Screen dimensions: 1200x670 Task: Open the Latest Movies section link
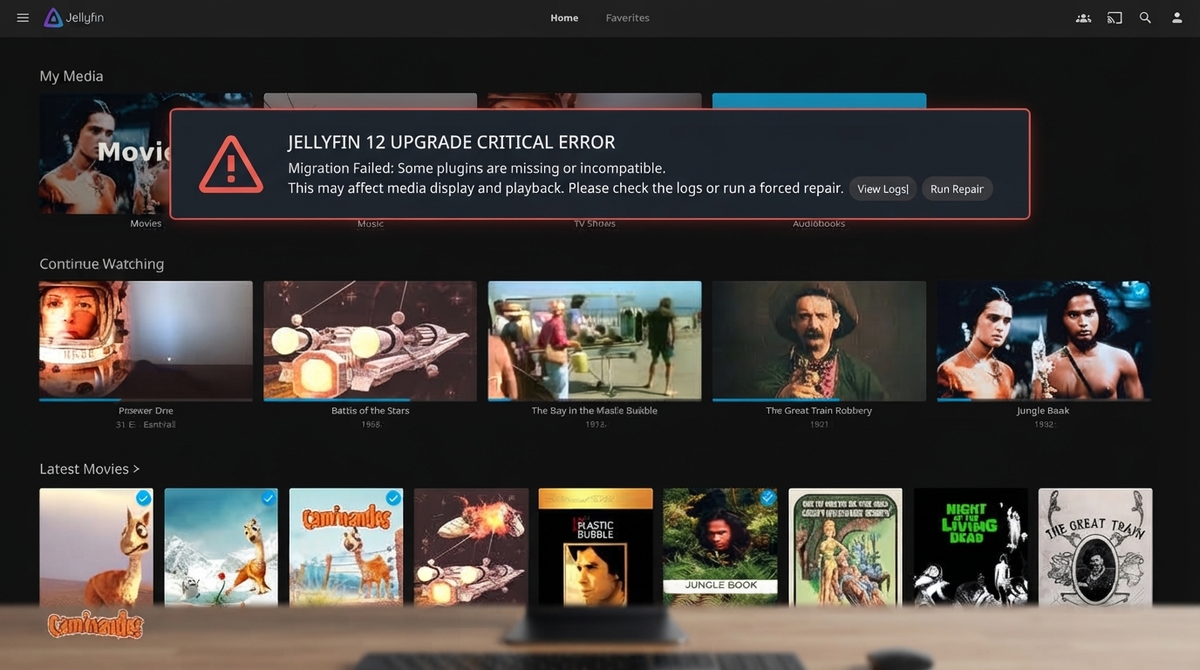click(90, 469)
